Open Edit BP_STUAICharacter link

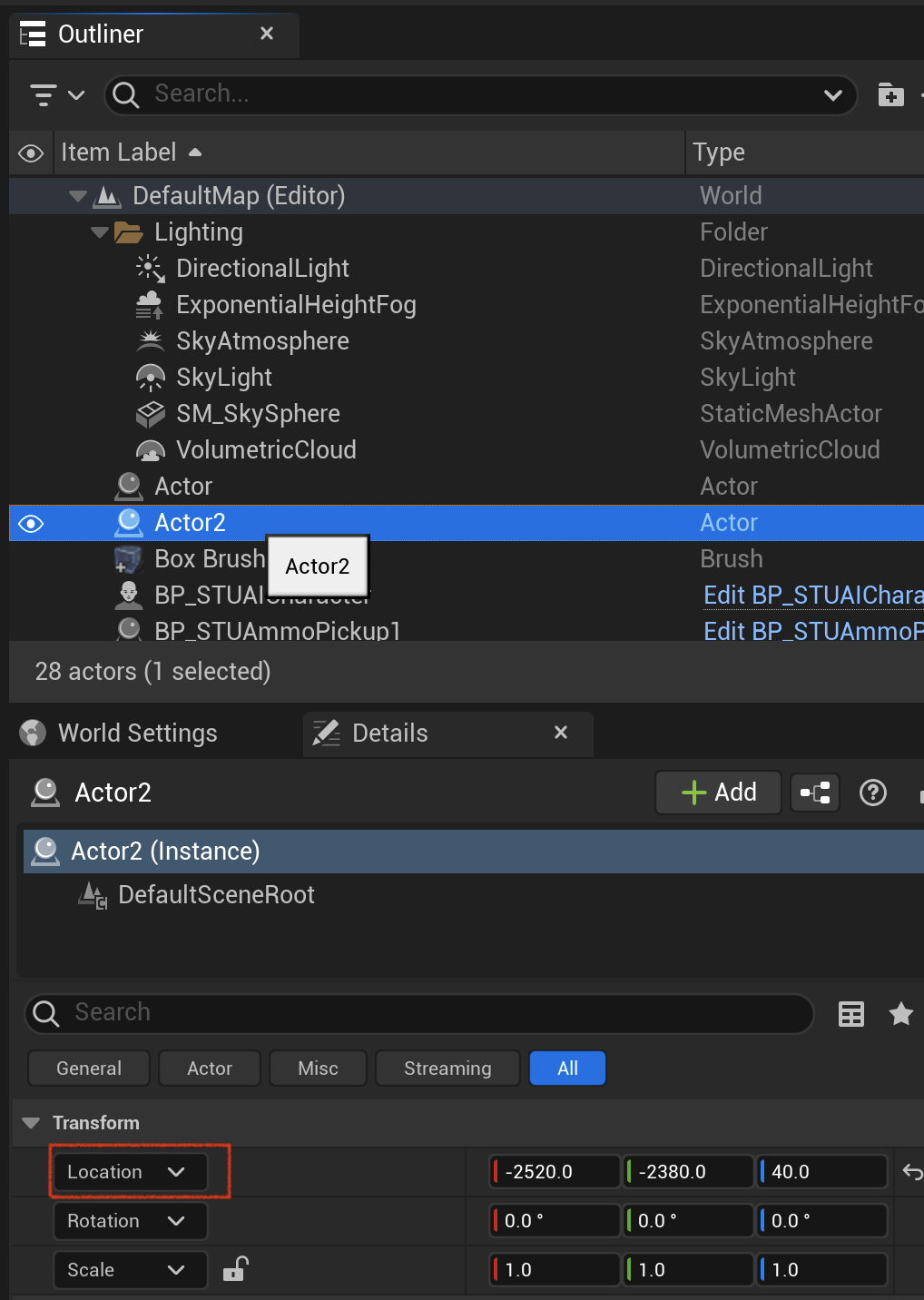click(x=813, y=596)
